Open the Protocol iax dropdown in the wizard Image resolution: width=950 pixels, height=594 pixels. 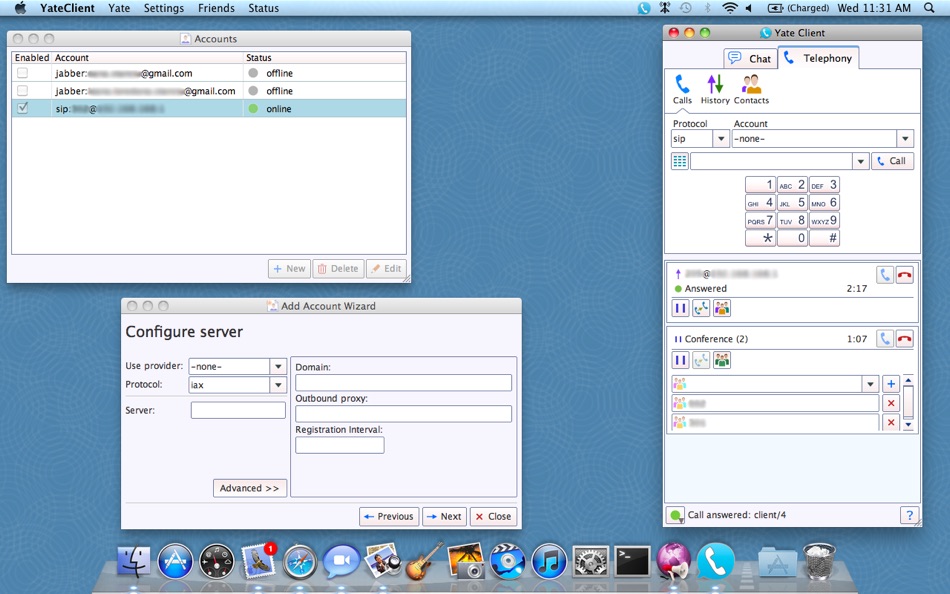click(277, 385)
